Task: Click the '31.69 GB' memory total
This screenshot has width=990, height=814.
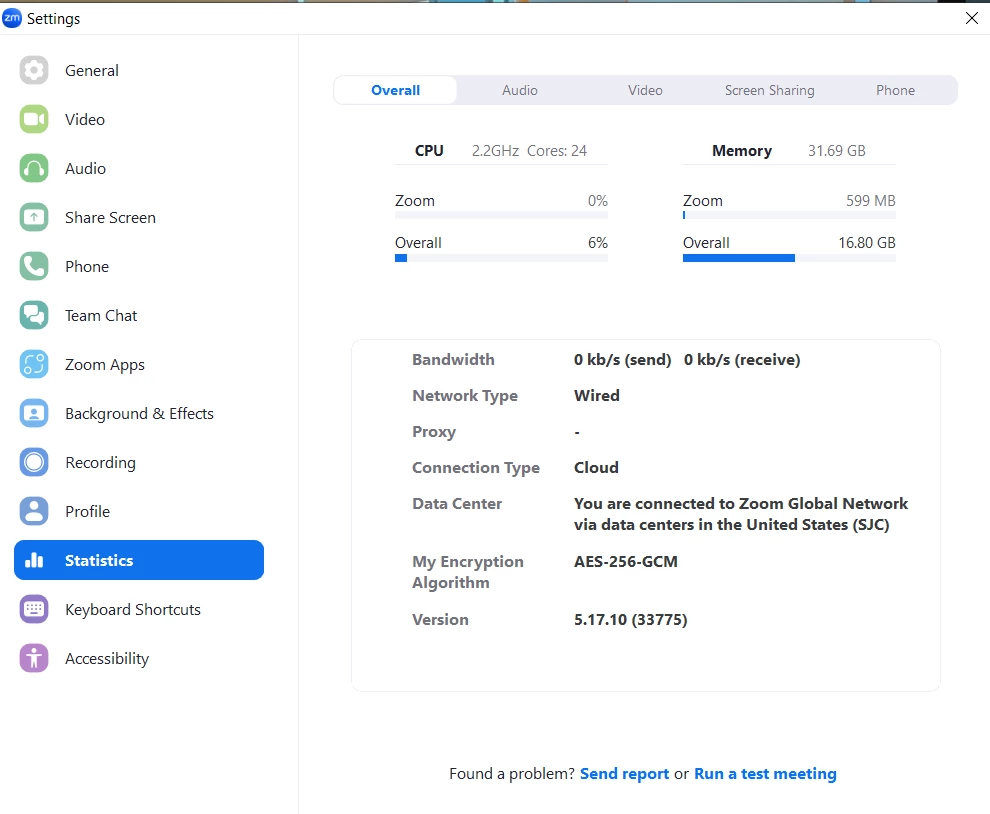Action: pos(837,151)
